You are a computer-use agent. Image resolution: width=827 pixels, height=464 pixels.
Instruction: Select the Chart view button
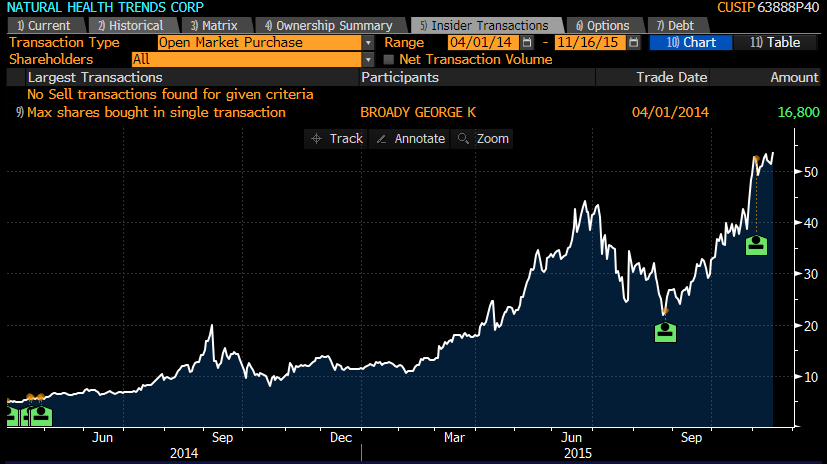(691, 42)
